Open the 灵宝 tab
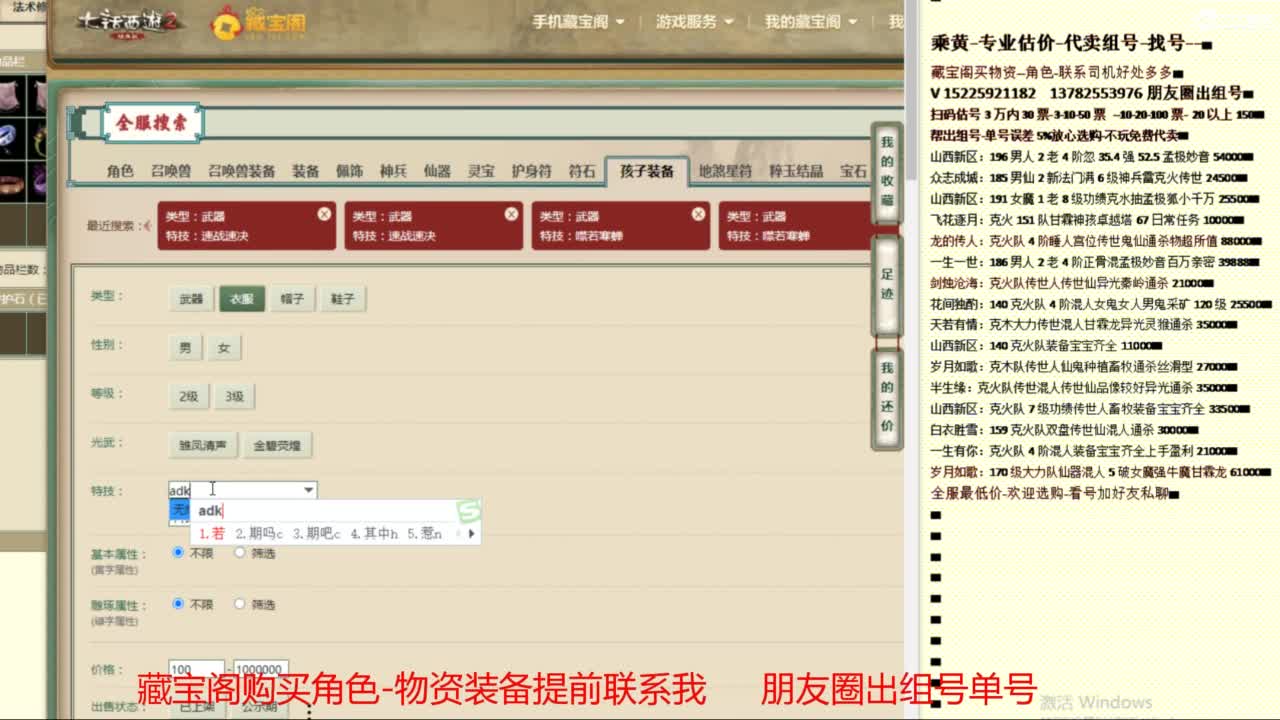 point(481,171)
